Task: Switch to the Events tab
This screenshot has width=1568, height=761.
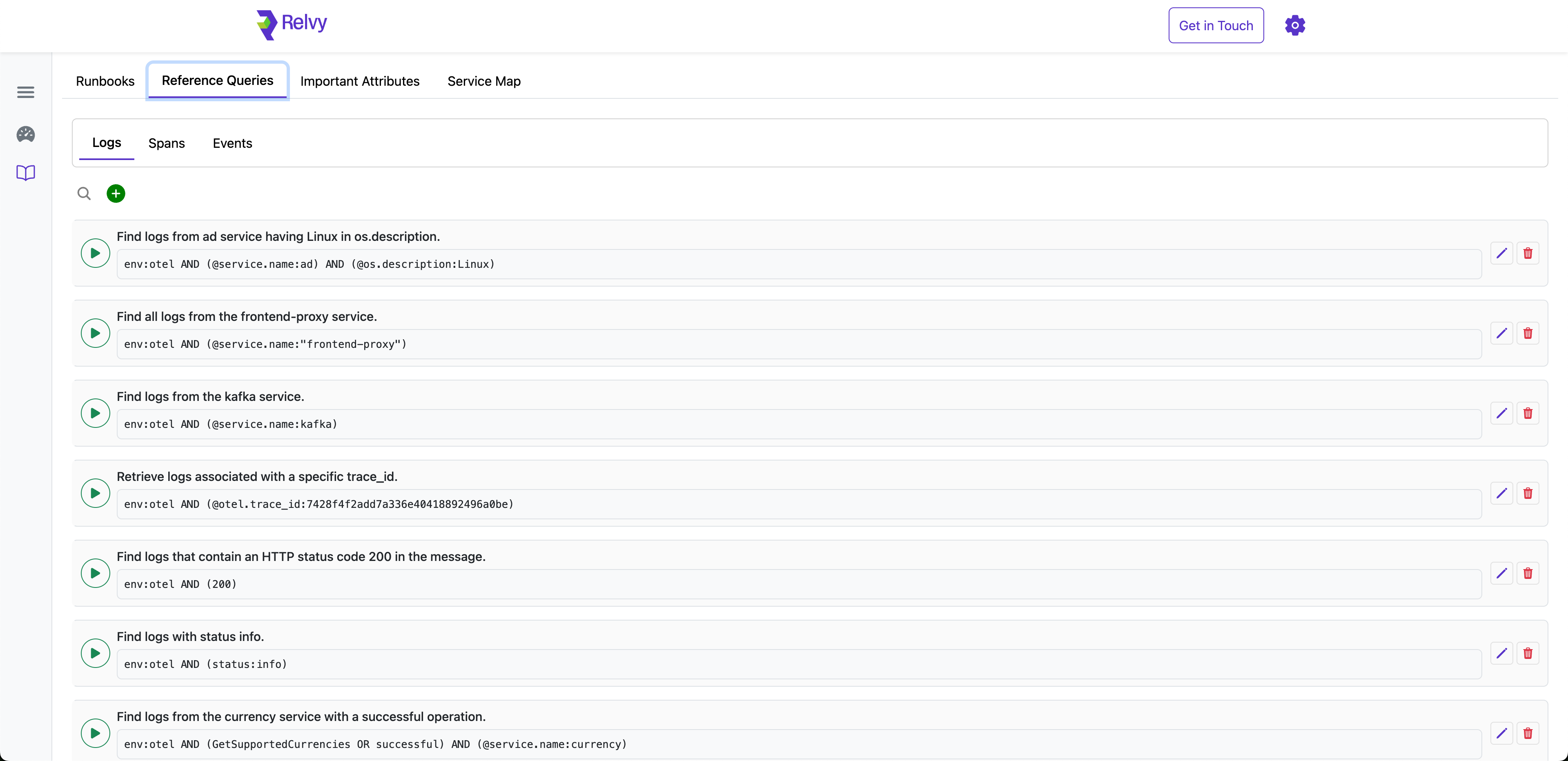Action: point(232,143)
